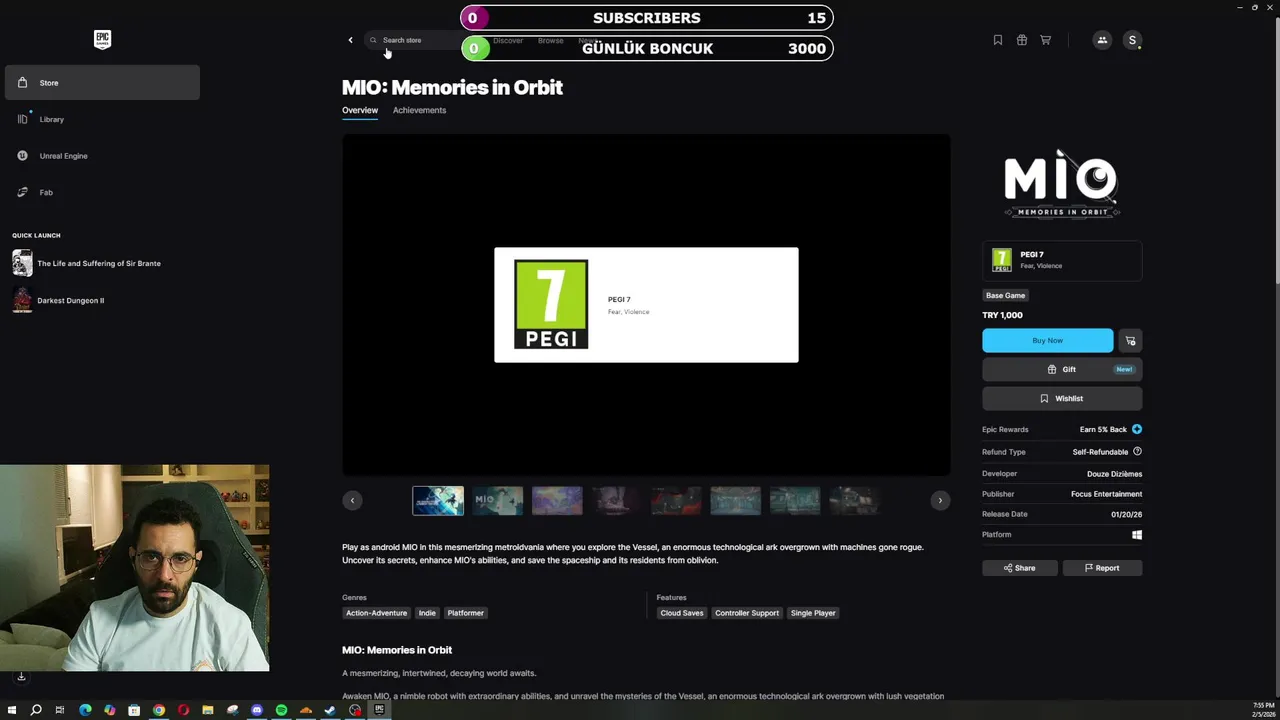Click the Search store input field
Screen dimensions: 1280x720
(412, 40)
